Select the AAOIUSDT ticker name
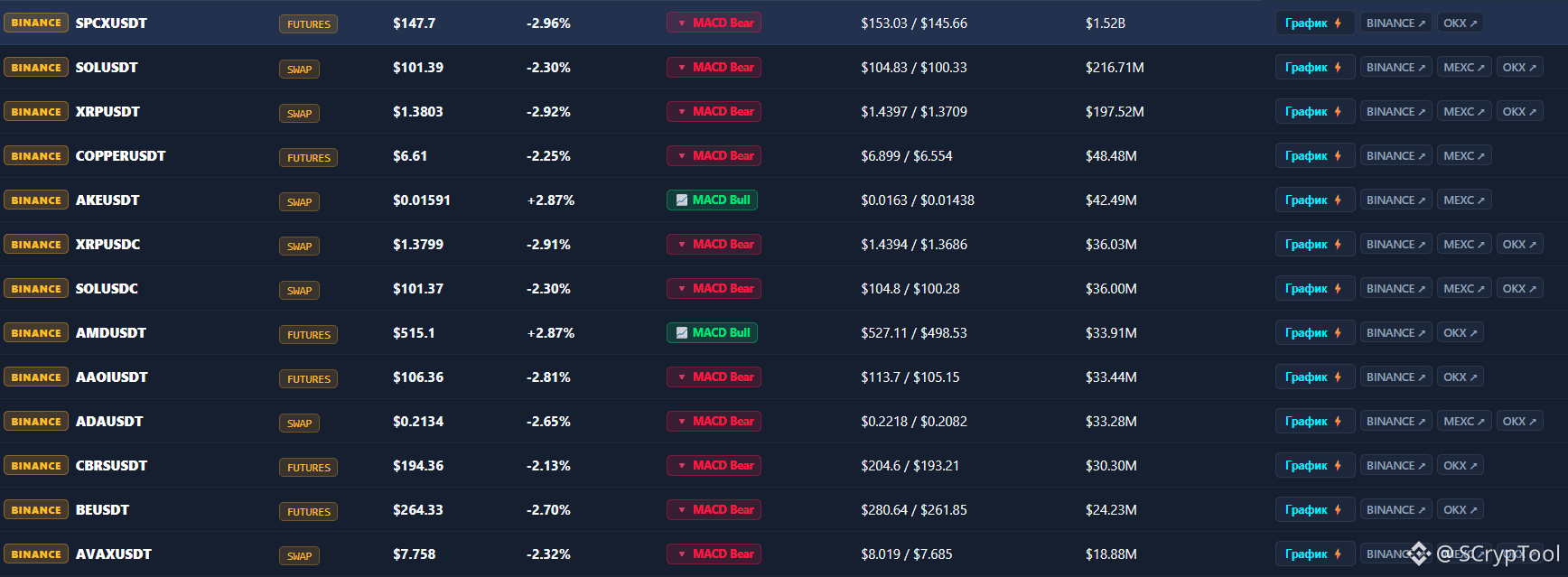 click(x=112, y=377)
